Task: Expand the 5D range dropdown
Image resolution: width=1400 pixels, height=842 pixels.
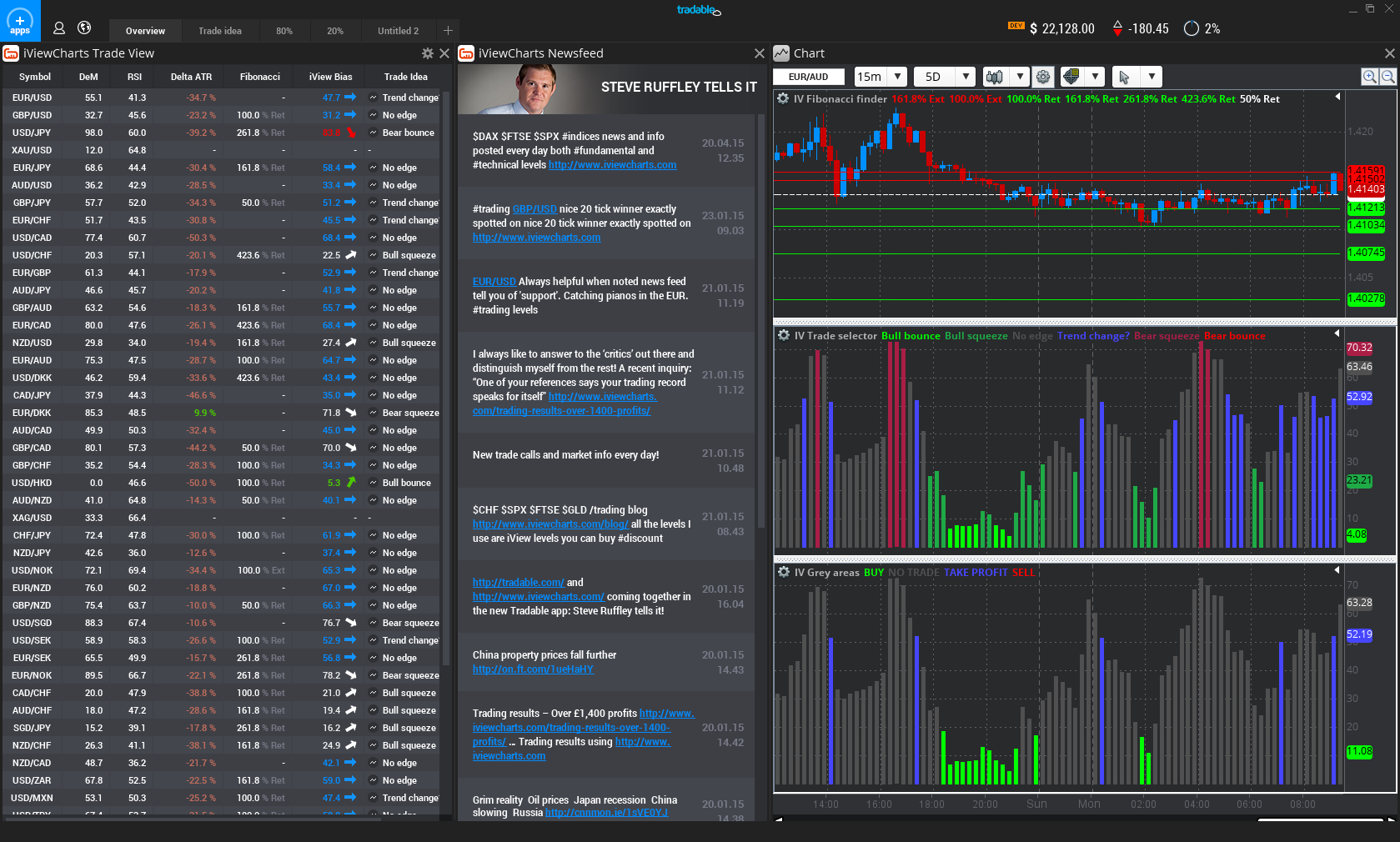Action: (x=966, y=77)
